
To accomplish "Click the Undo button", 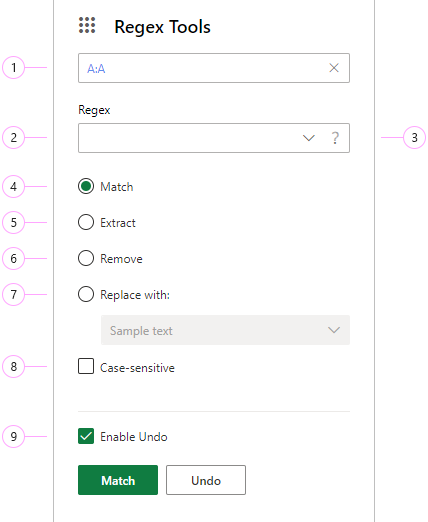I will 206,480.
